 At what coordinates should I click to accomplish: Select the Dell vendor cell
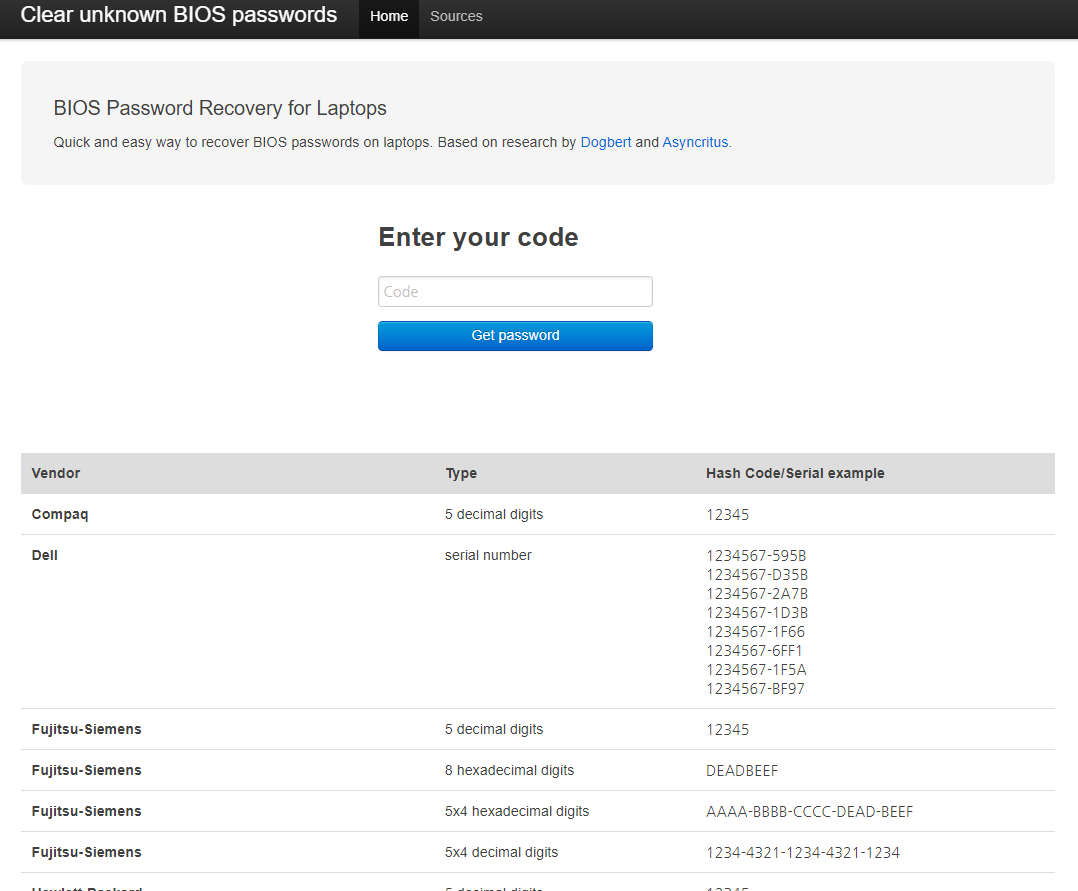[x=45, y=556]
